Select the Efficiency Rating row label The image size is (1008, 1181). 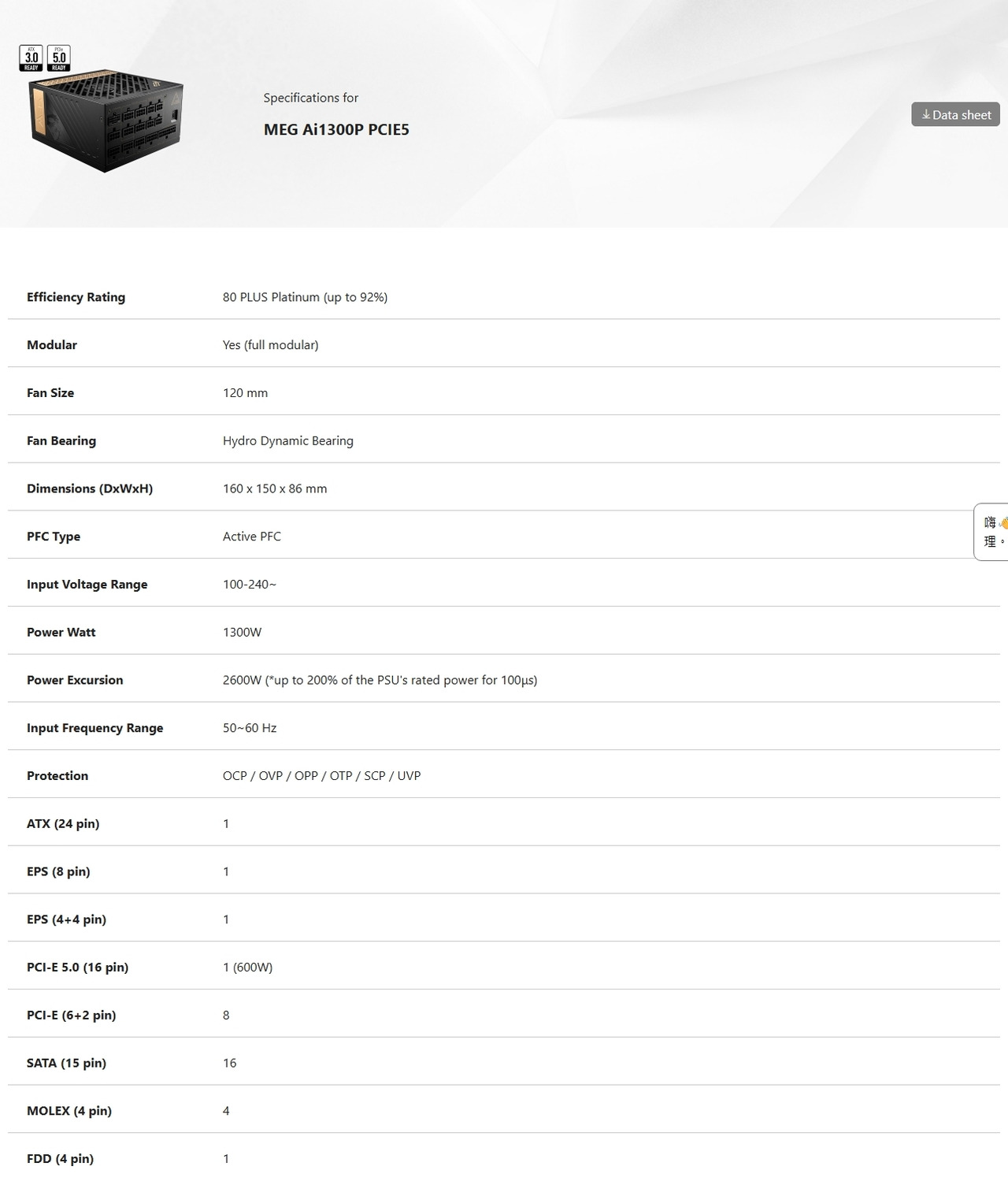(76, 297)
